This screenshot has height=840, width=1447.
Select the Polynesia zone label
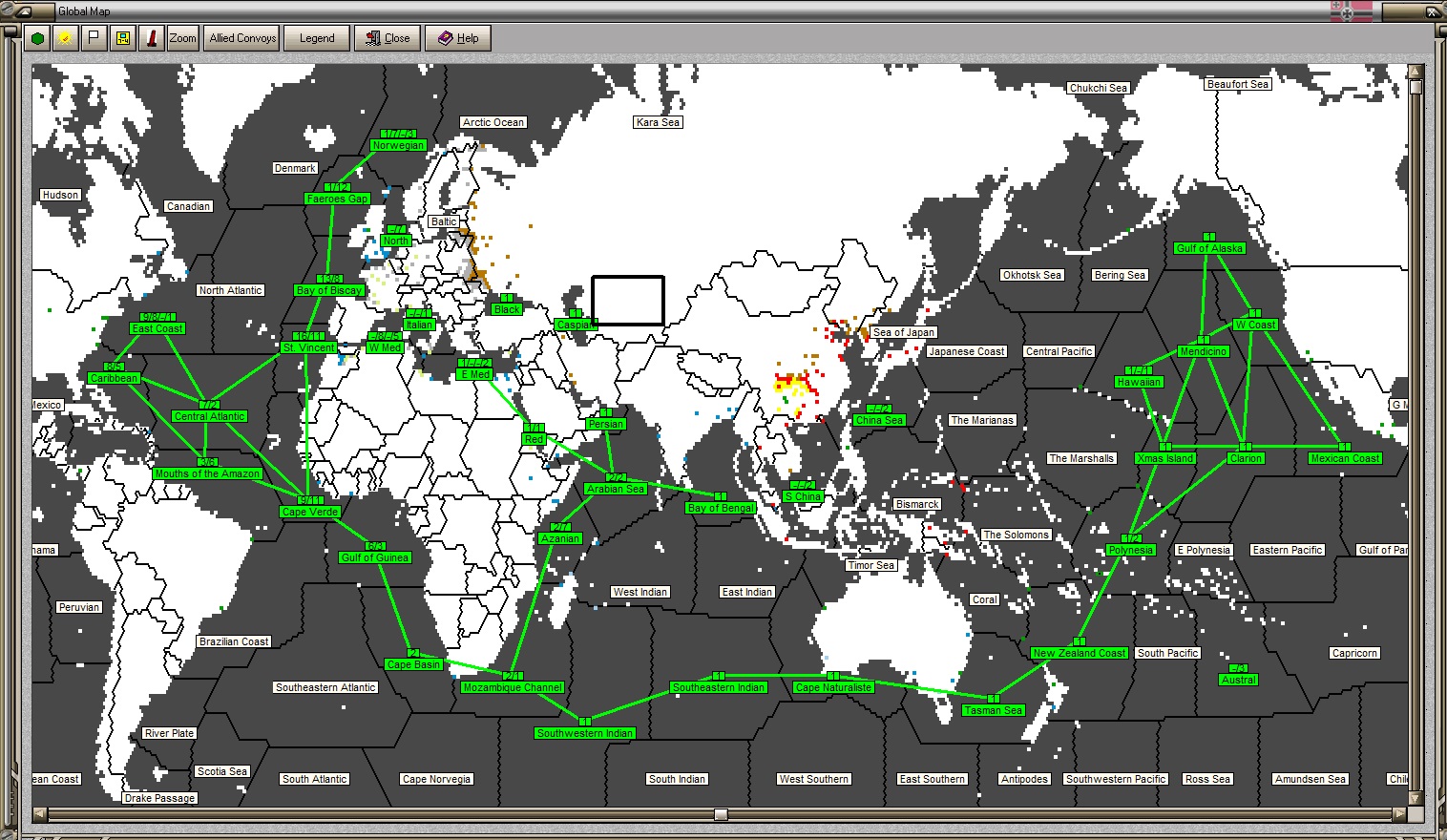[x=1131, y=550]
